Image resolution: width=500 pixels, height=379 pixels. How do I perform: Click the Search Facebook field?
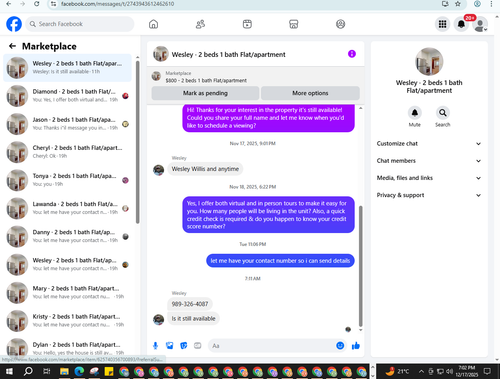[x=80, y=24]
